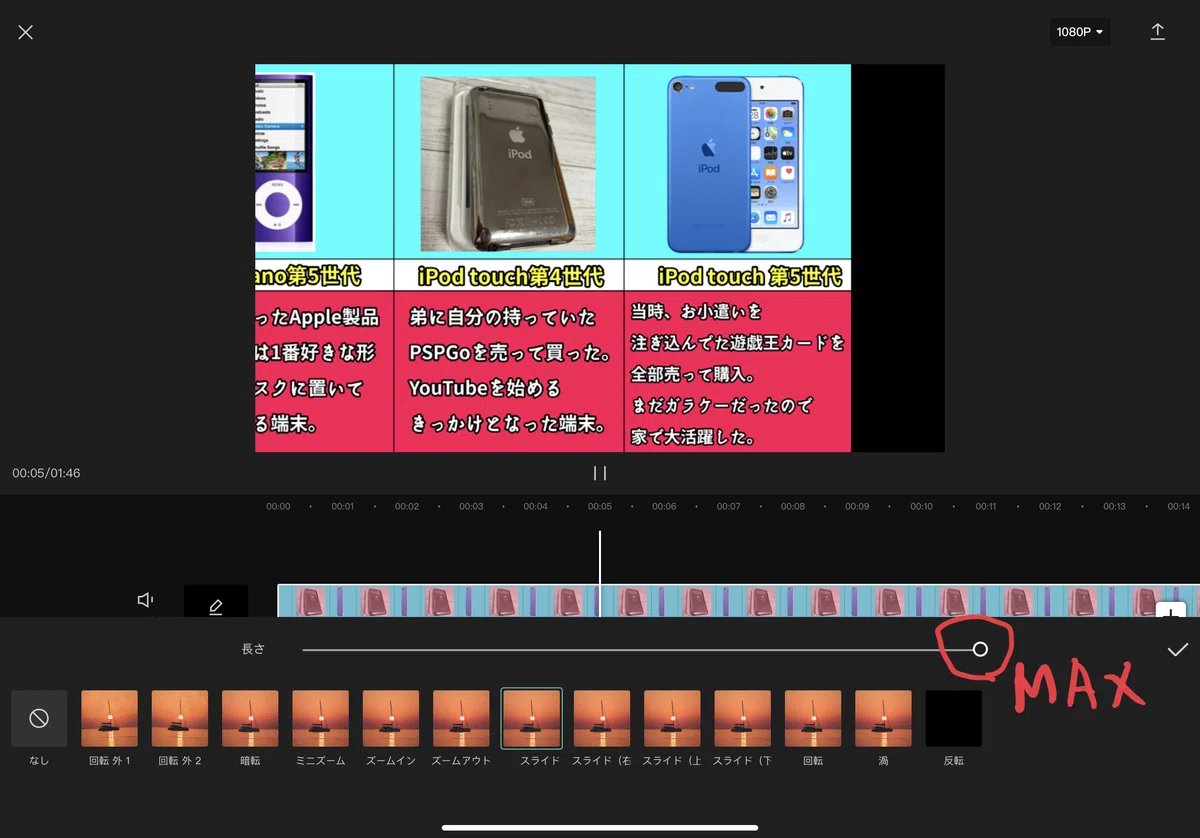Click the video preview canvas
The height and width of the screenshot is (838, 1200).
tap(600, 258)
